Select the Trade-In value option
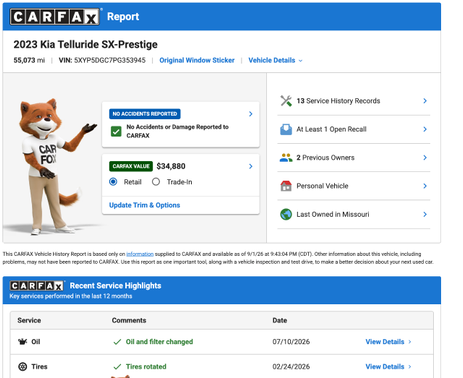Screen dimensions: 463x378 coord(156,182)
